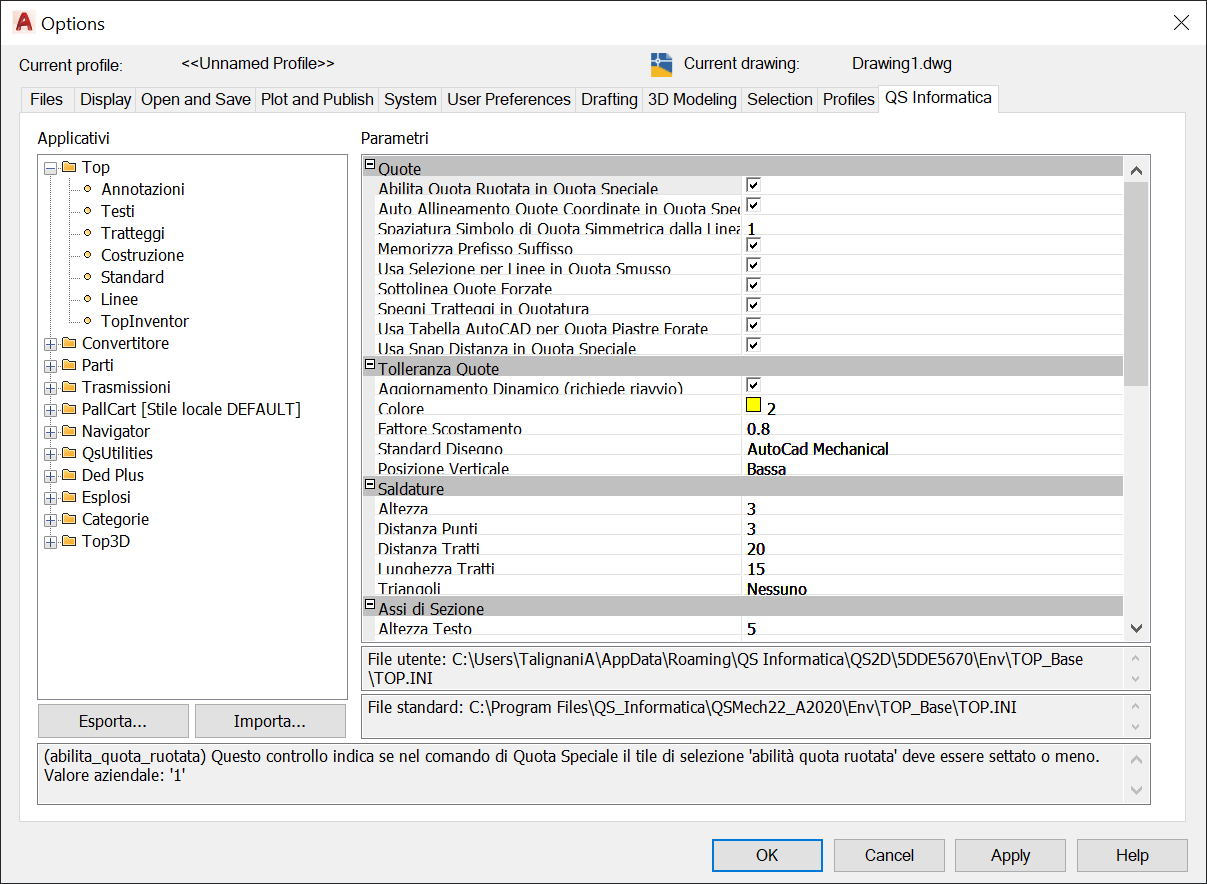1207x884 pixels.
Task: Click the Importa... button
Action: pos(269,721)
